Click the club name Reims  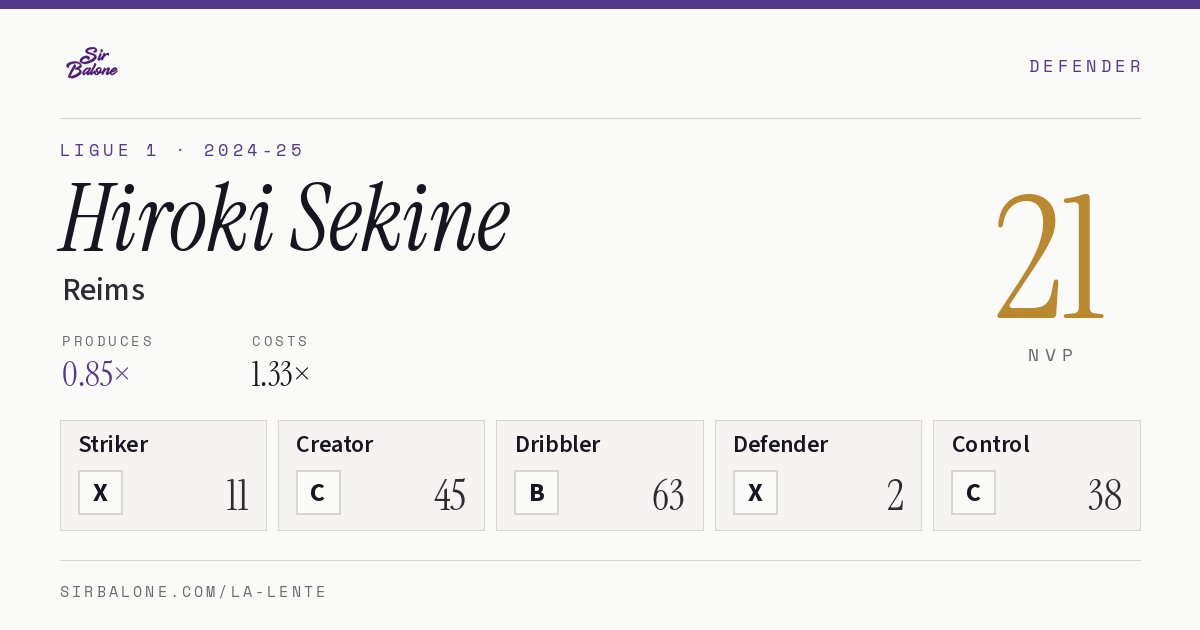104,290
